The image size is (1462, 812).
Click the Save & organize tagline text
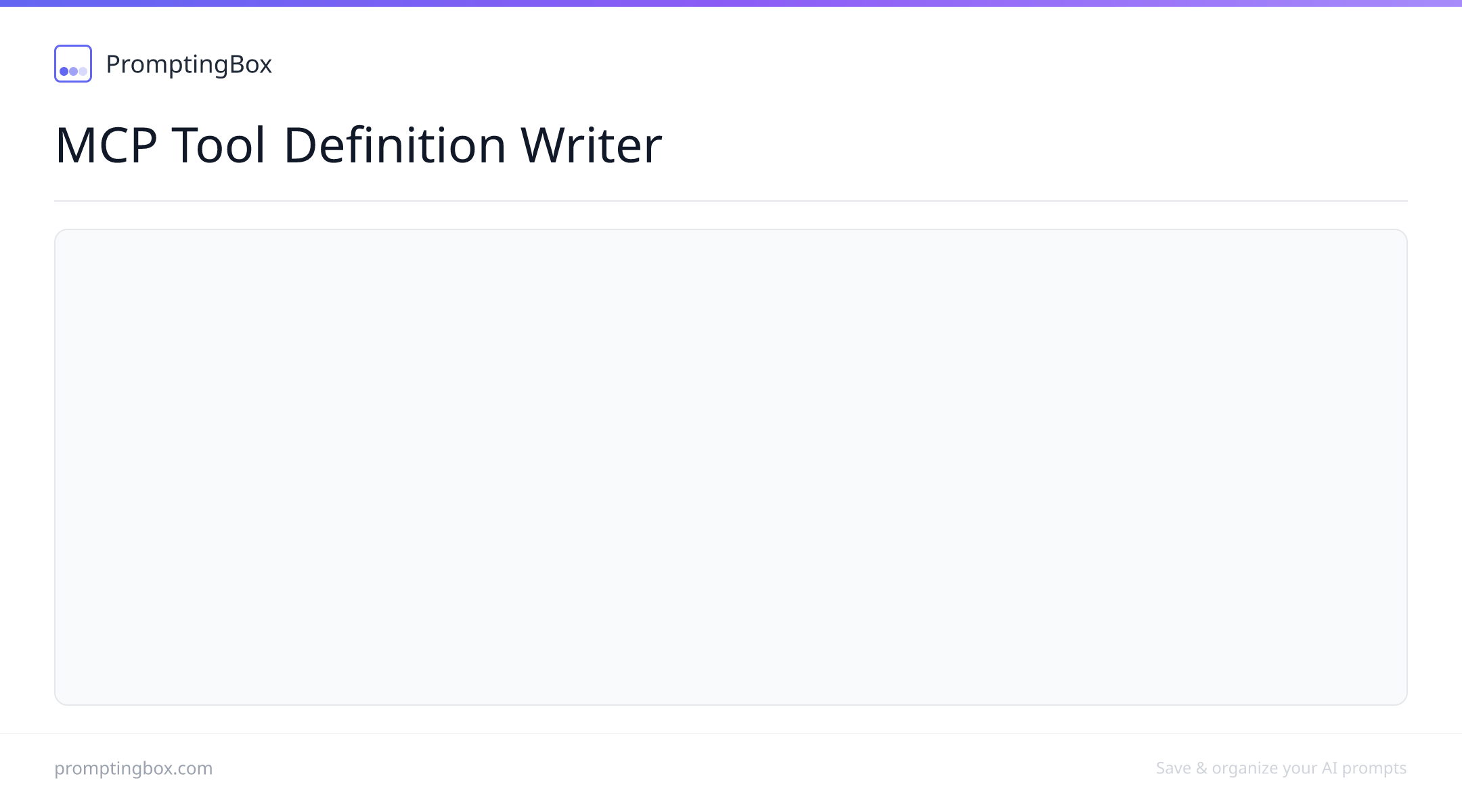pos(1281,768)
